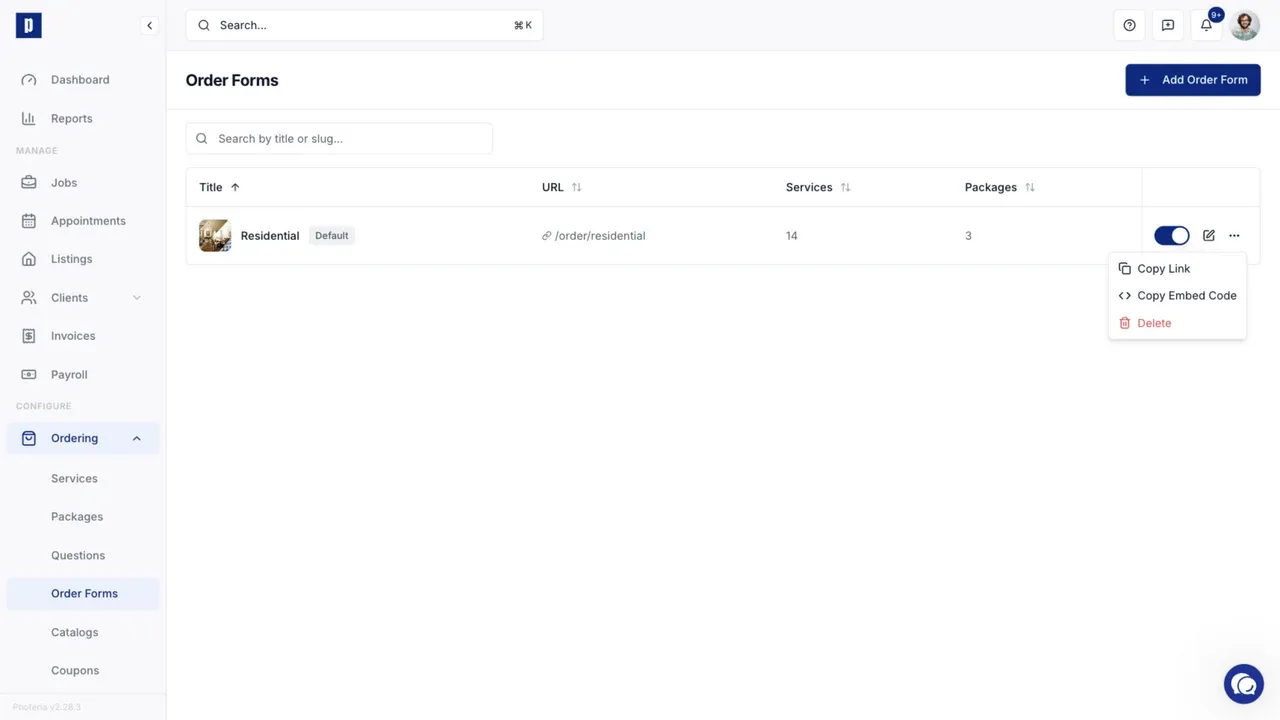
Task: Click the Invoices dollar icon
Action: coord(29,336)
